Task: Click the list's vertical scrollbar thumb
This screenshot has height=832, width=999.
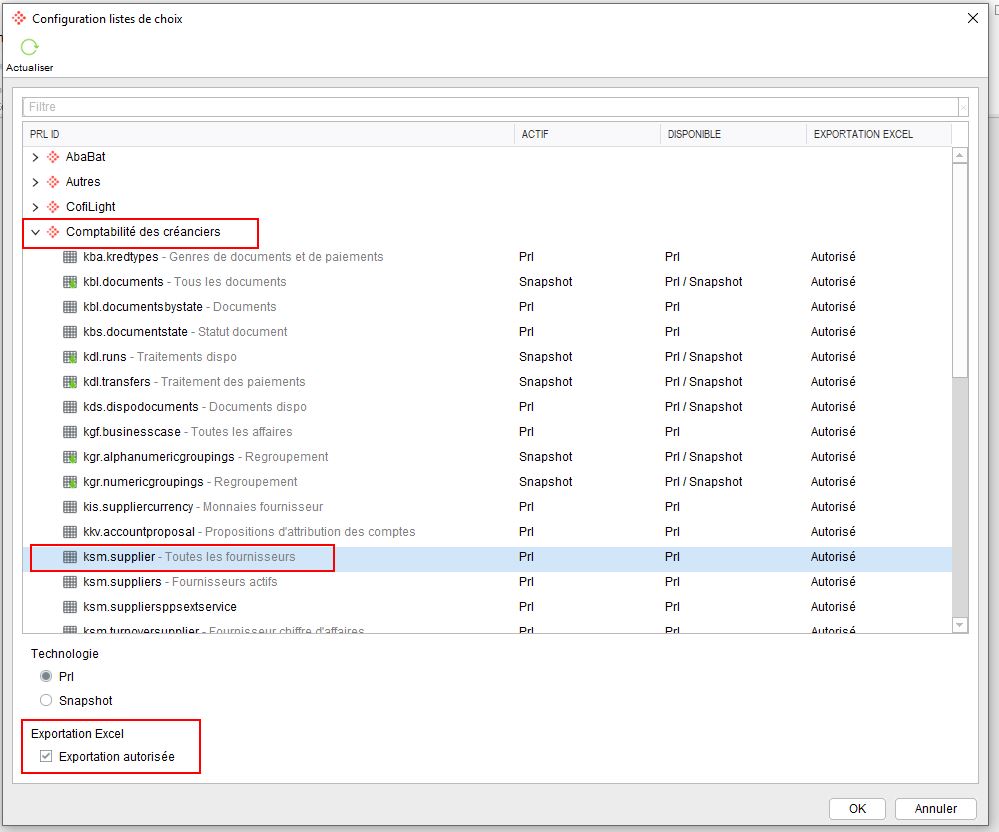Action: point(960,270)
